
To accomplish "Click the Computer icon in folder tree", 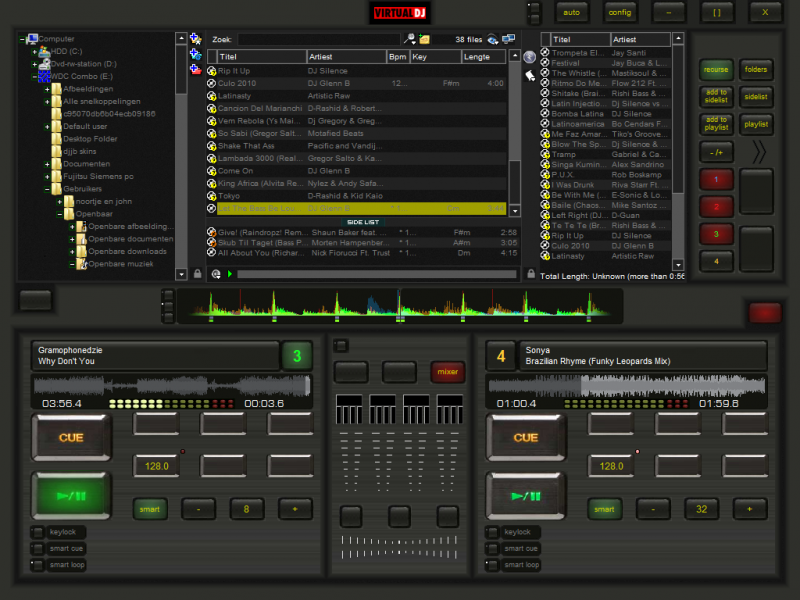I will [33, 38].
